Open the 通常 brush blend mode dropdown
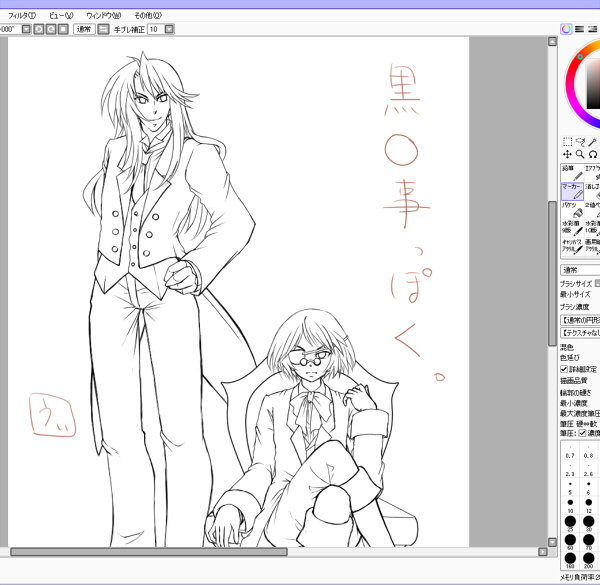Viewport: 600px width, 585px height. pos(580,270)
